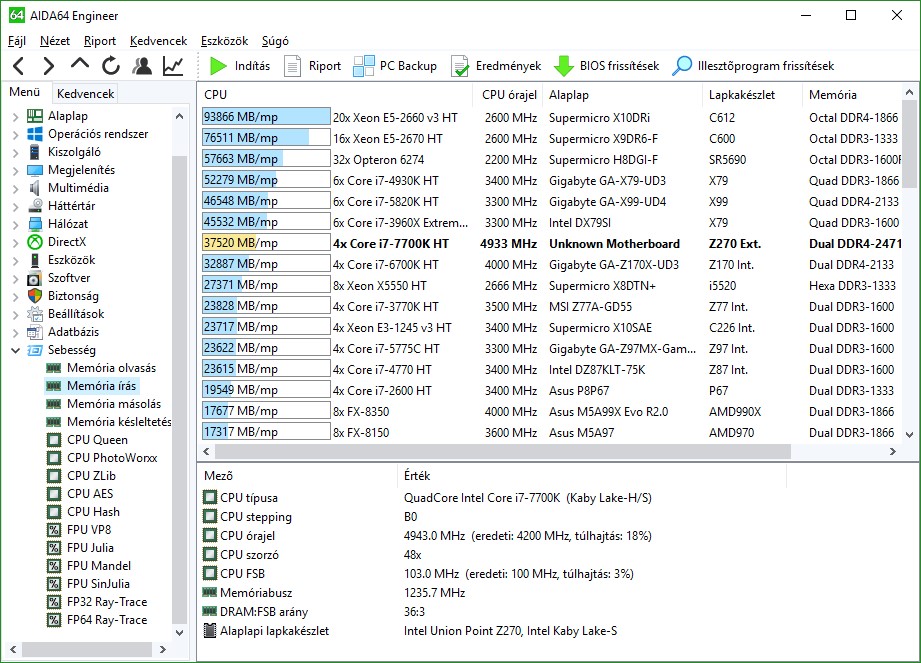Click the graph chart icon in toolbar
The image size is (921, 663).
(173, 66)
